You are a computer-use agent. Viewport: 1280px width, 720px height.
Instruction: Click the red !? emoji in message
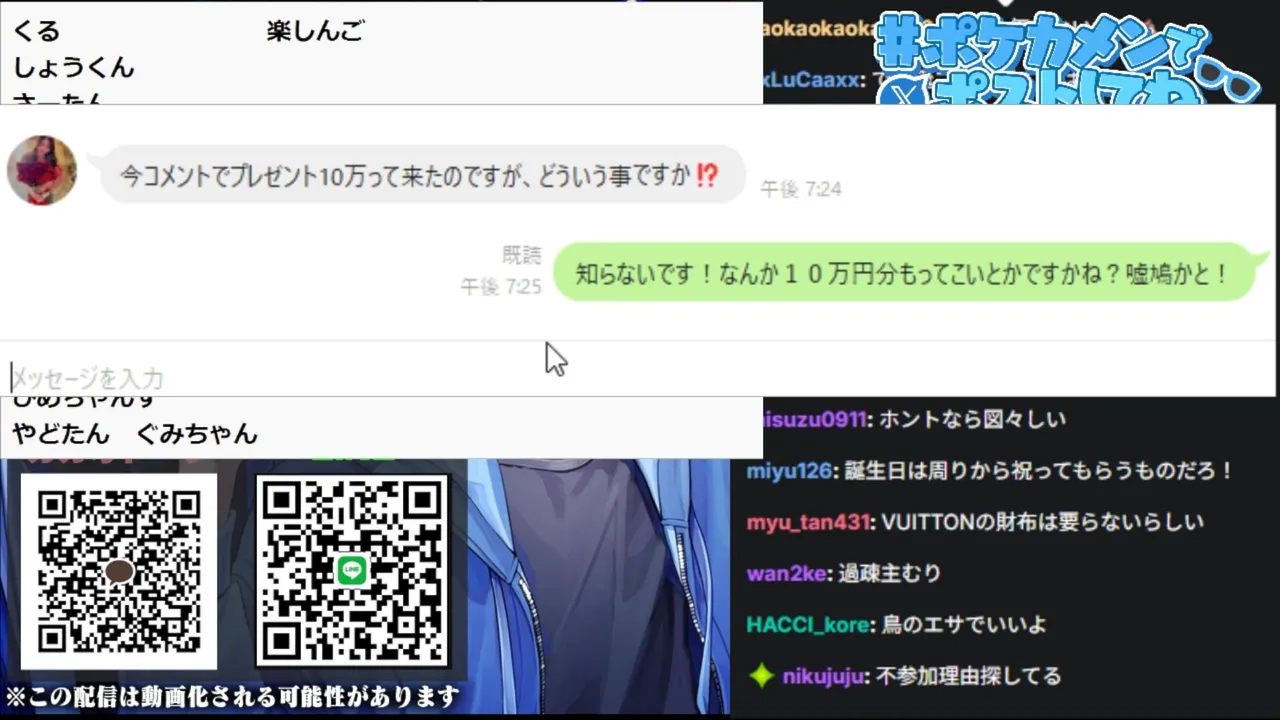click(707, 176)
